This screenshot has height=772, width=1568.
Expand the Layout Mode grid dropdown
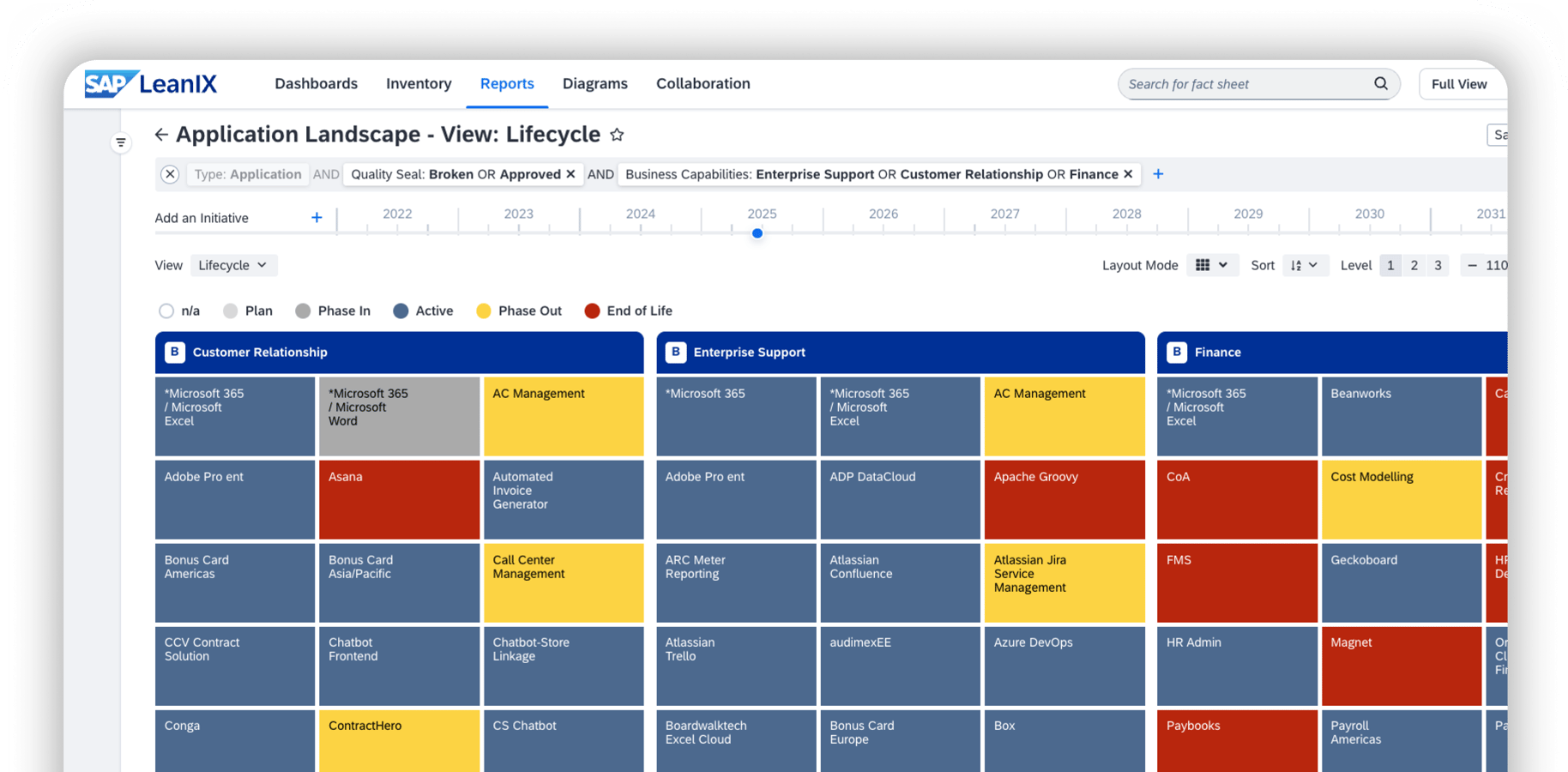tap(1212, 265)
